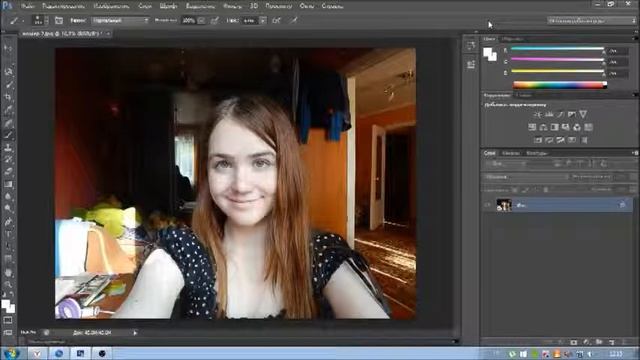
Task: Create new layer from Layers panel
Action: pos(611,342)
